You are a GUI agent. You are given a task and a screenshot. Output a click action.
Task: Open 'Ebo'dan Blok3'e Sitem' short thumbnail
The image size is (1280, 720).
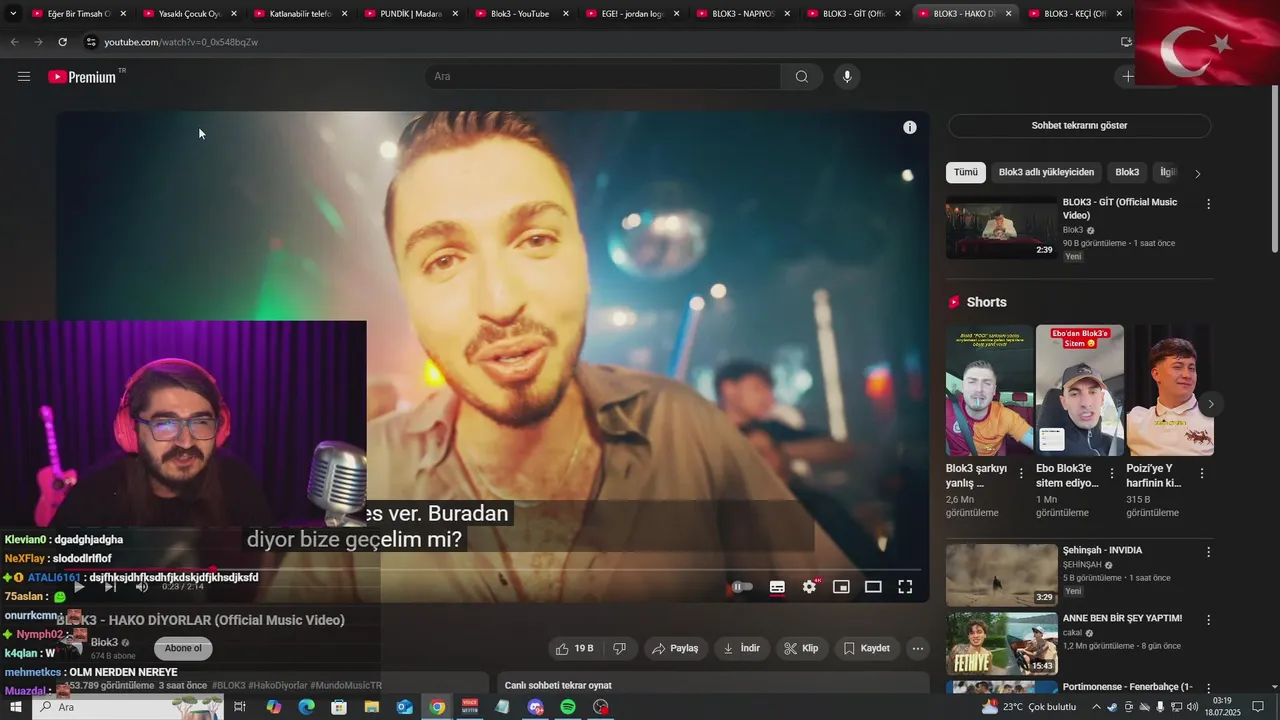(1080, 390)
